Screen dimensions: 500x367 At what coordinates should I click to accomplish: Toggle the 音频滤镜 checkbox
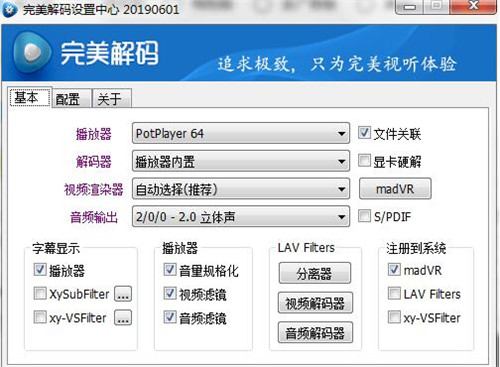tap(170, 317)
